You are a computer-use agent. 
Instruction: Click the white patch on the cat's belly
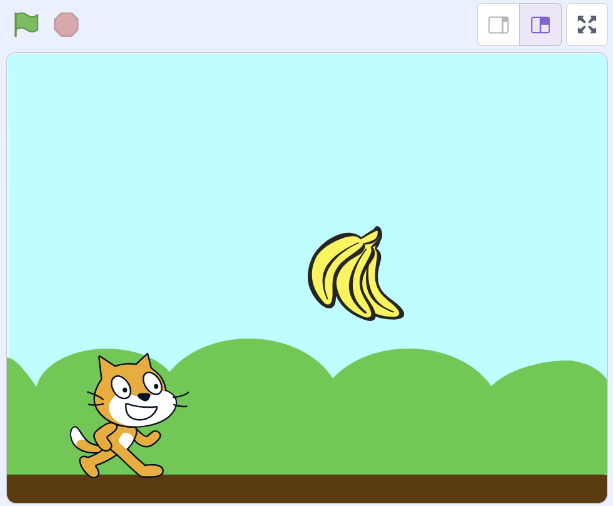126,439
